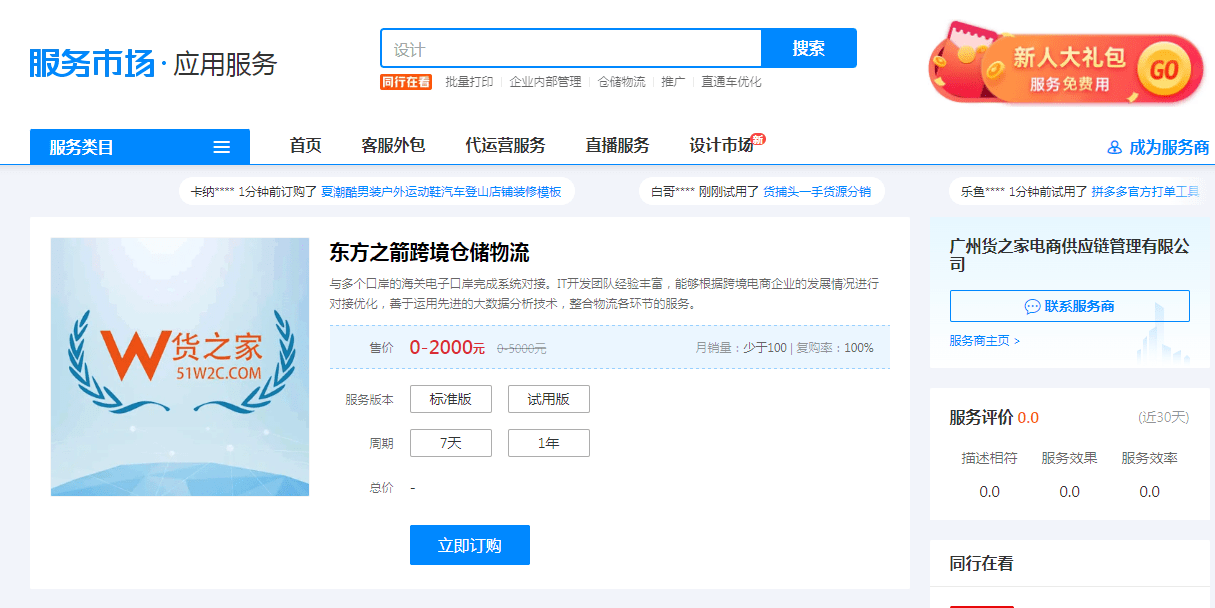Click the 仓储物流 suggested search
The height and width of the screenshot is (608, 1215).
click(x=622, y=82)
